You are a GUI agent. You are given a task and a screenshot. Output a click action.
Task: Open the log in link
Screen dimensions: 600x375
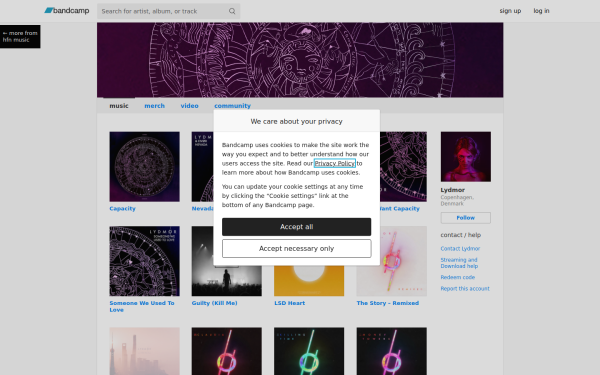(541, 11)
